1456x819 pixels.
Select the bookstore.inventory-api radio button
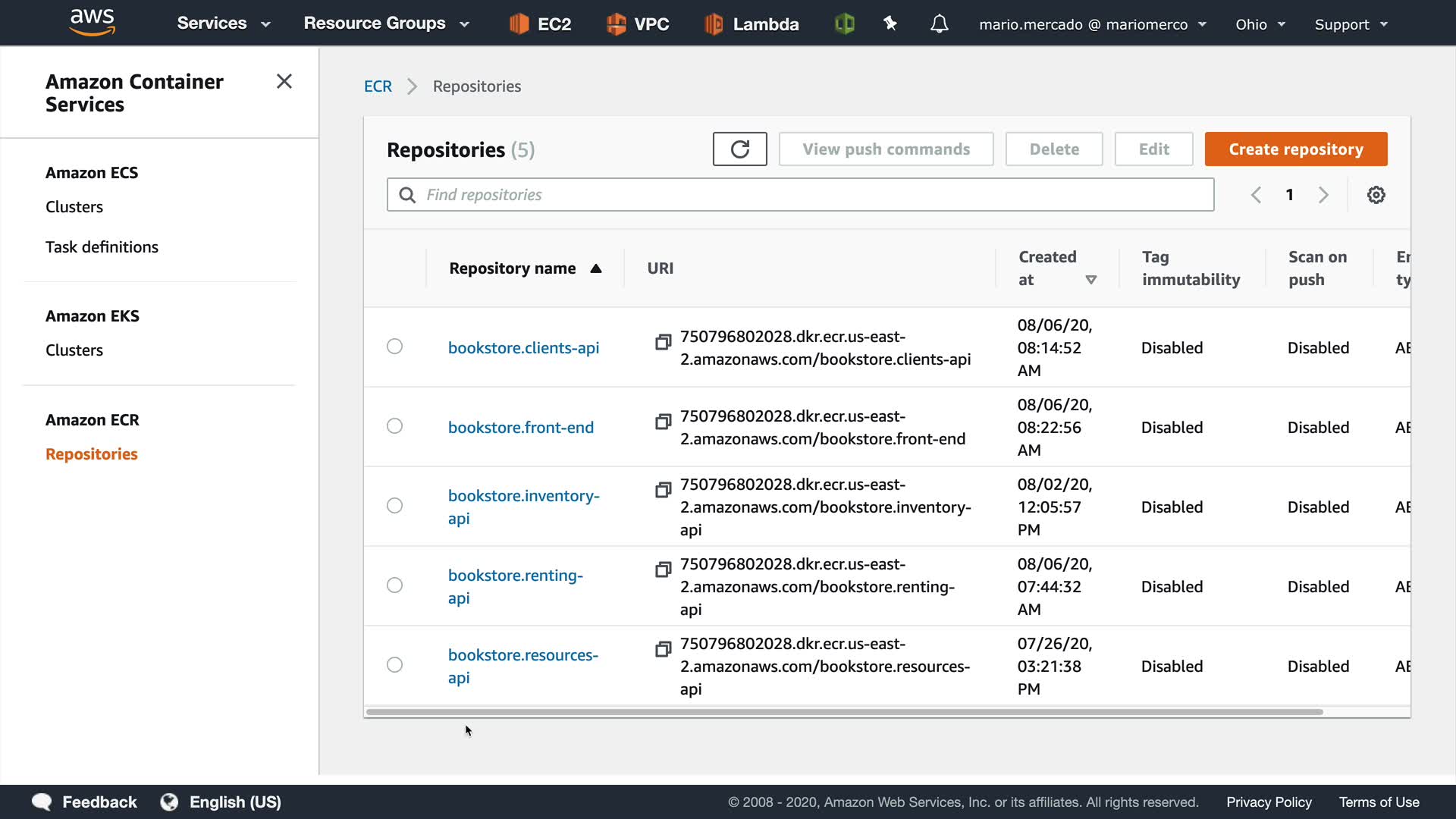(394, 506)
